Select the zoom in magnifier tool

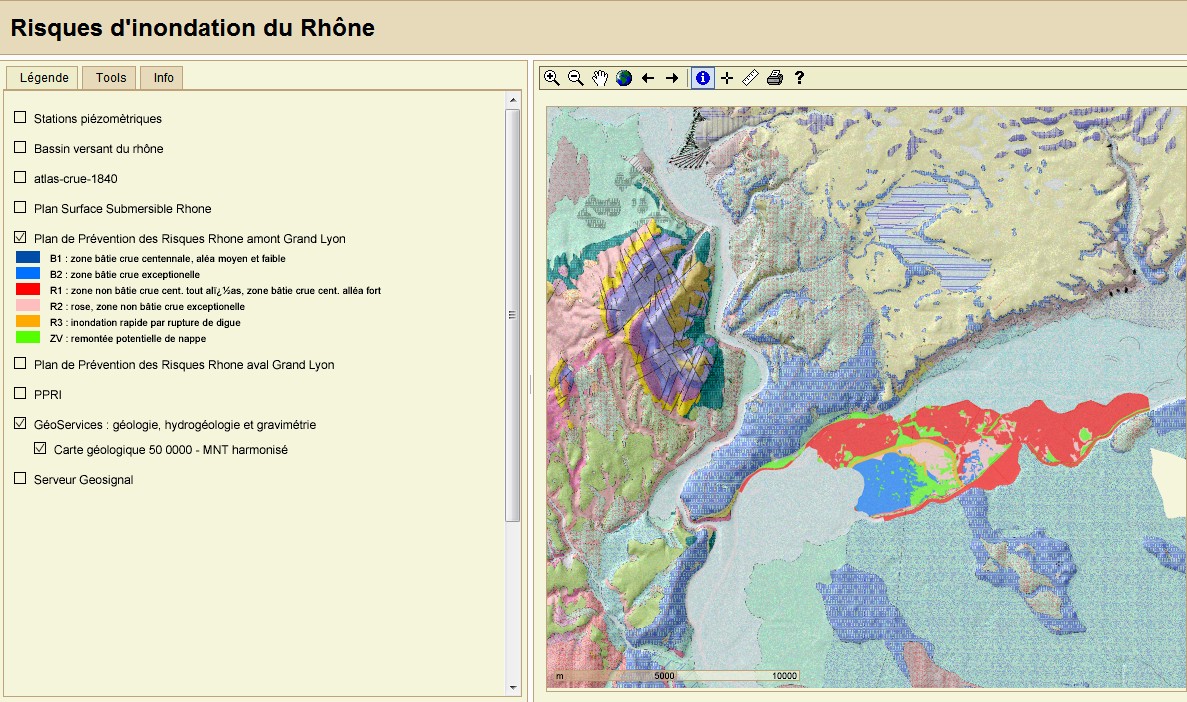(551, 78)
